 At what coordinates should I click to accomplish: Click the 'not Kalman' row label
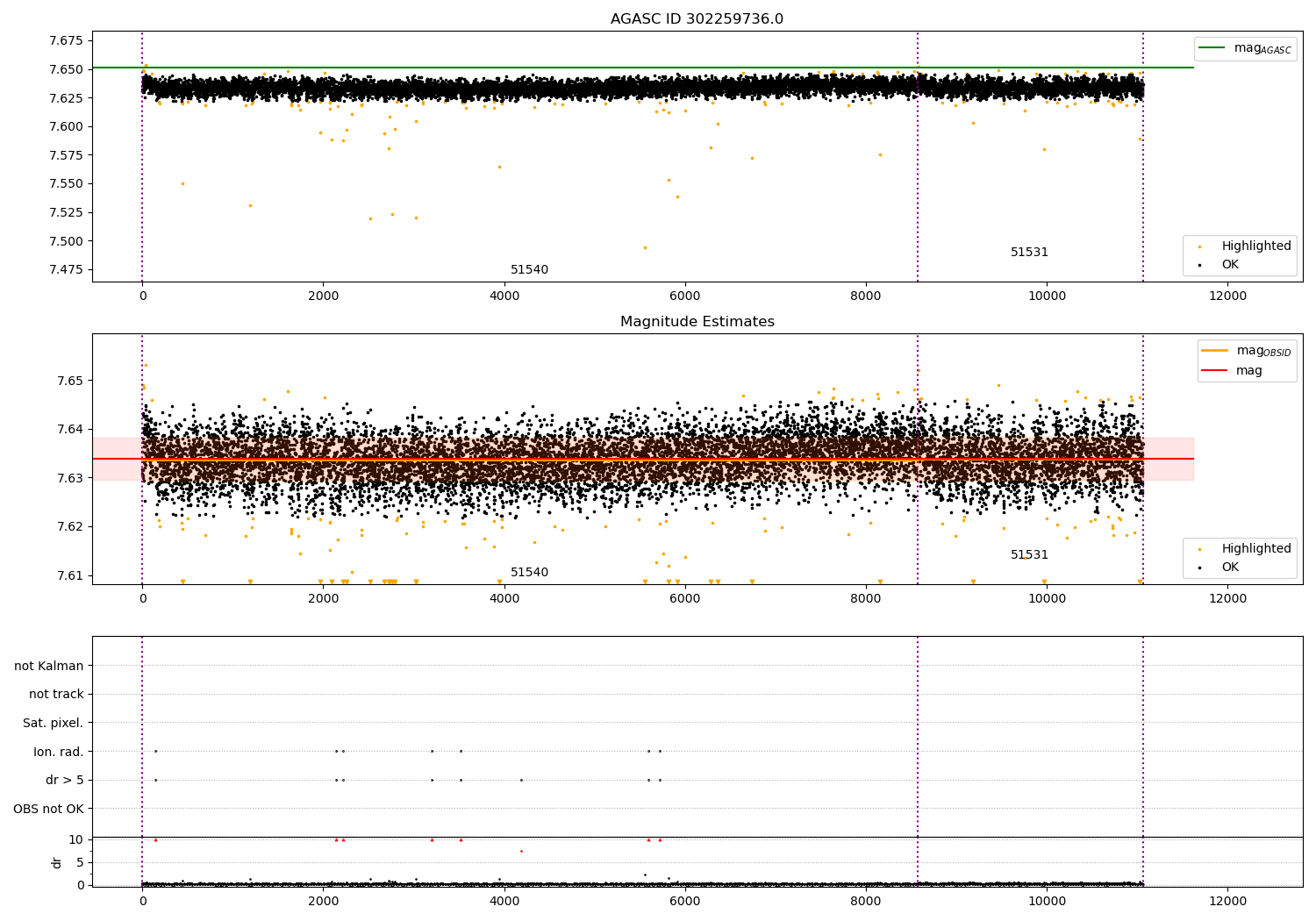[x=49, y=666]
